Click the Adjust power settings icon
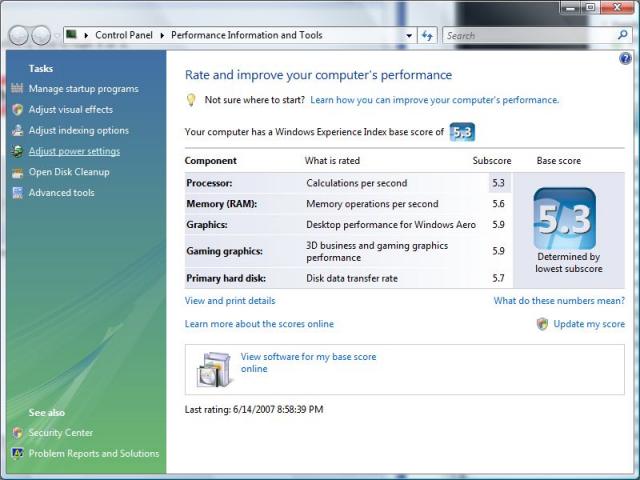Viewport: 640px width, 480px height. (x=17, y=151)
